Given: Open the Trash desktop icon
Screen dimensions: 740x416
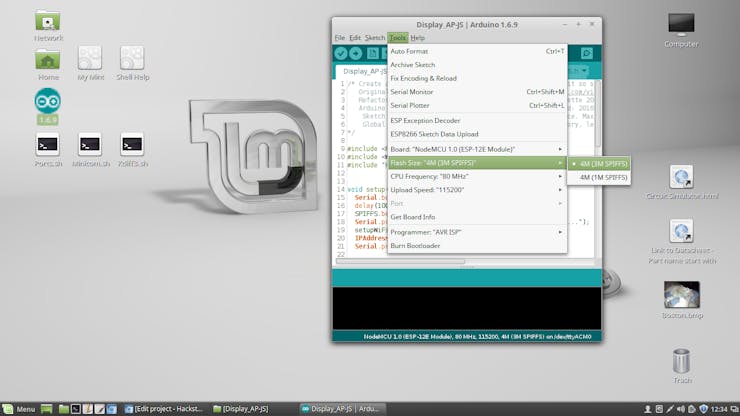Looking at the screenshot, I should point(681,364).
